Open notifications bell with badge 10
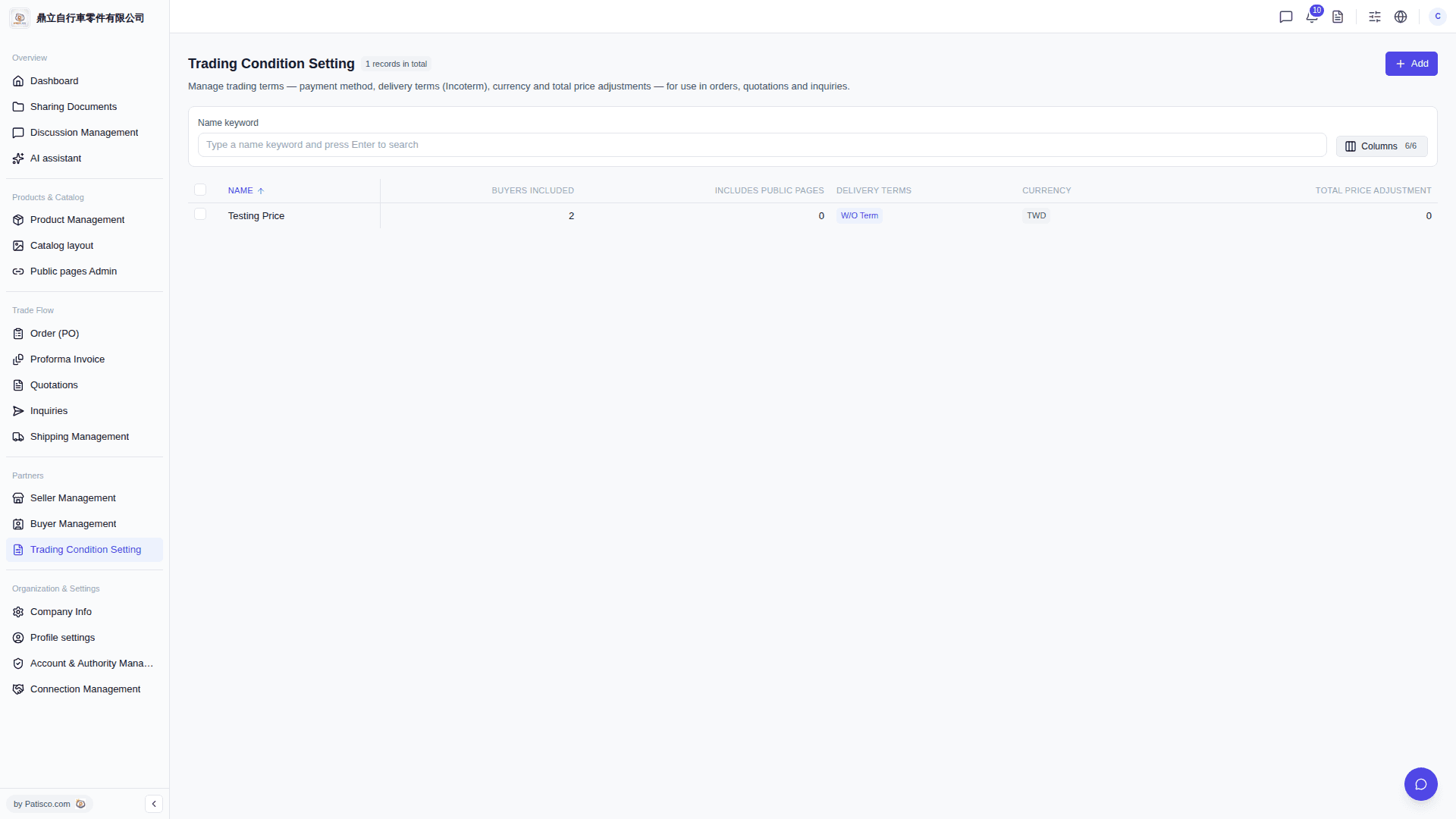1456x819 pixels. pos(1313,17)
